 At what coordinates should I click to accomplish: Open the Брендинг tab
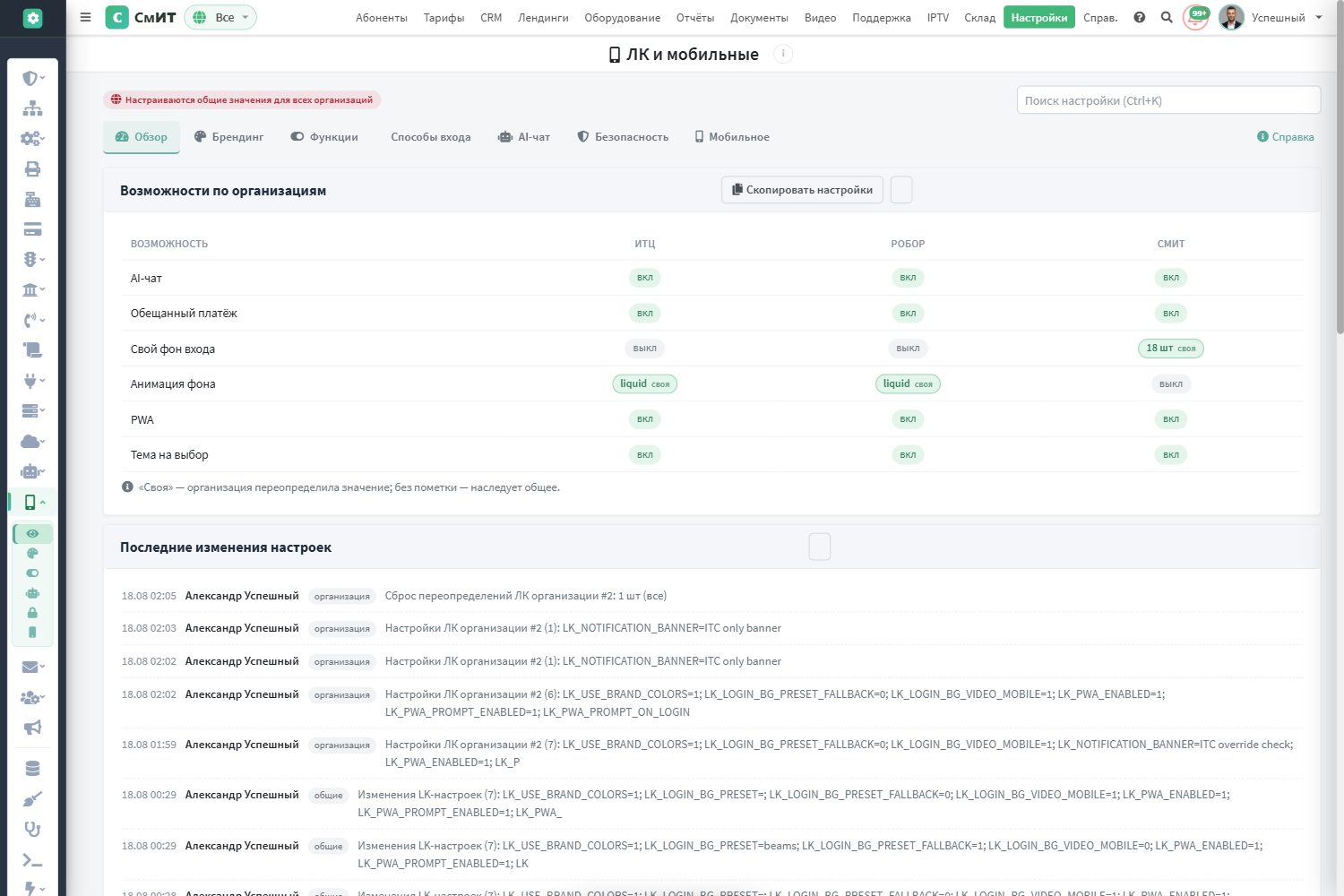[x=229, y=137]
